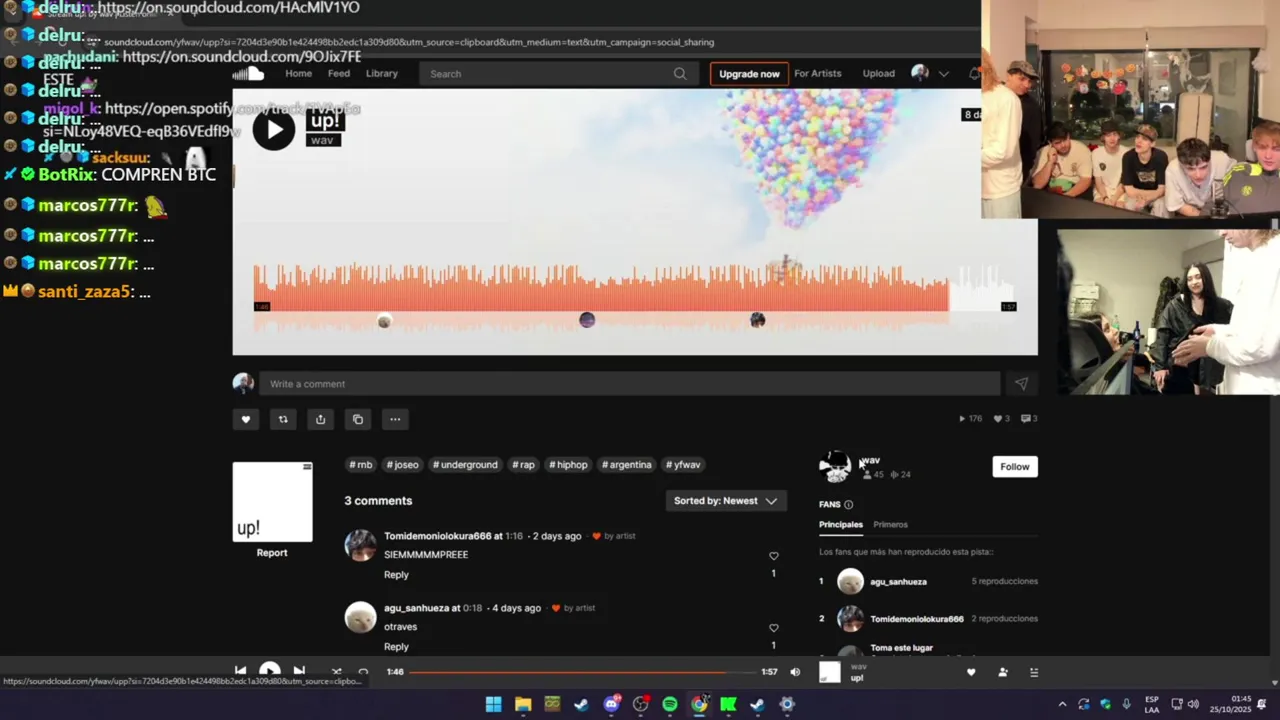Open the Library page
This screenshot has width=1280, height=720.
point(382,73)
